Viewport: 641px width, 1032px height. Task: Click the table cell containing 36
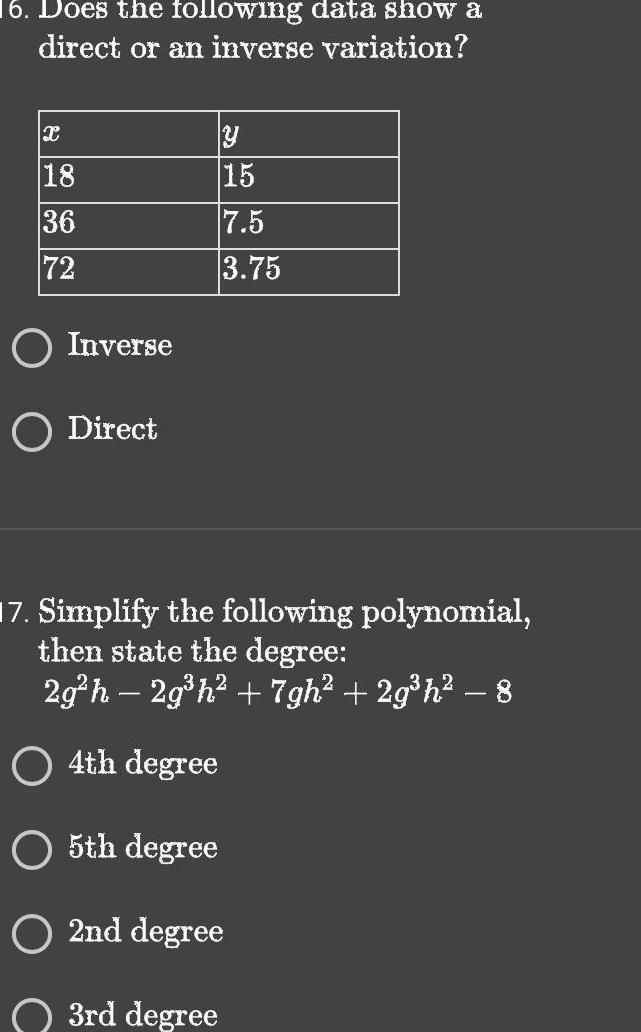[x=128, y=223]
